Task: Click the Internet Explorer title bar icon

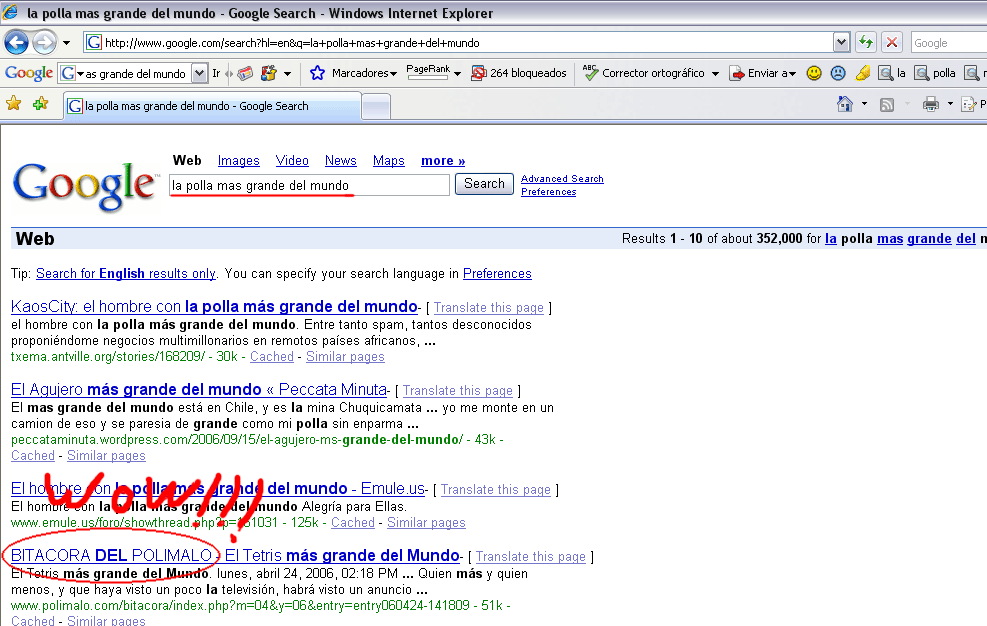Action: (10, 12)
